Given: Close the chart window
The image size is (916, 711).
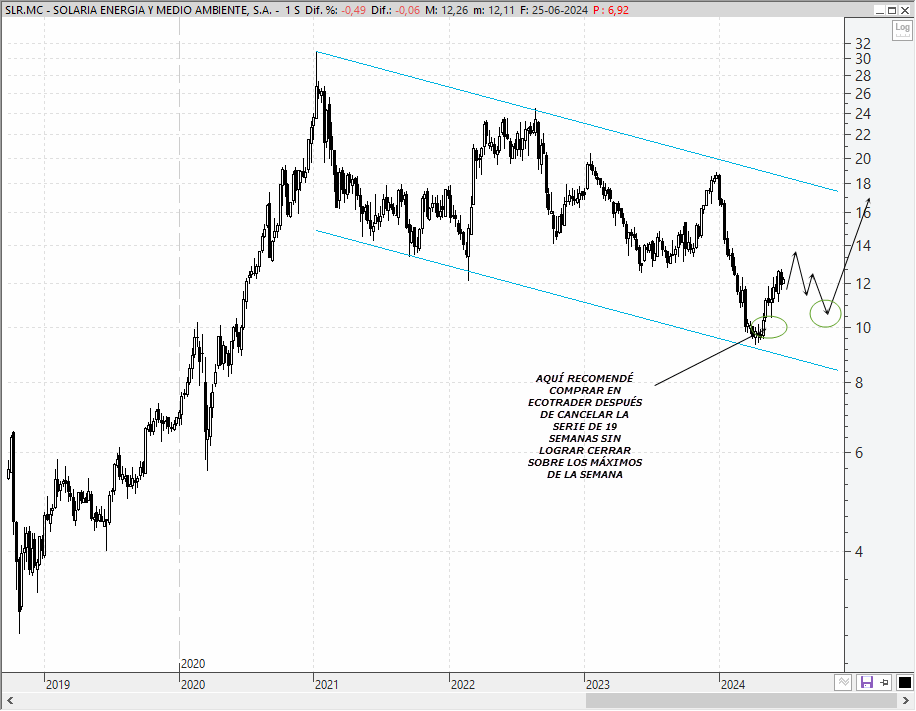Looking at the screenshot, I should coord(904,10).
